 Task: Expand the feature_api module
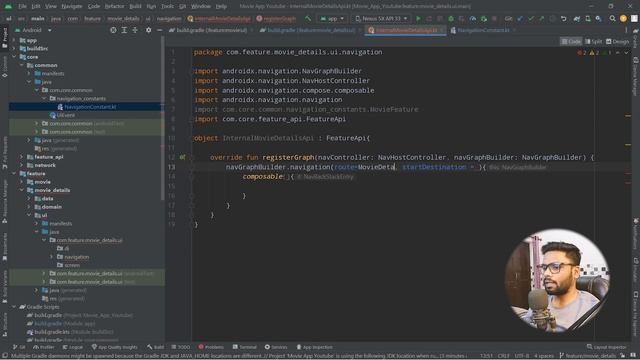22,157
